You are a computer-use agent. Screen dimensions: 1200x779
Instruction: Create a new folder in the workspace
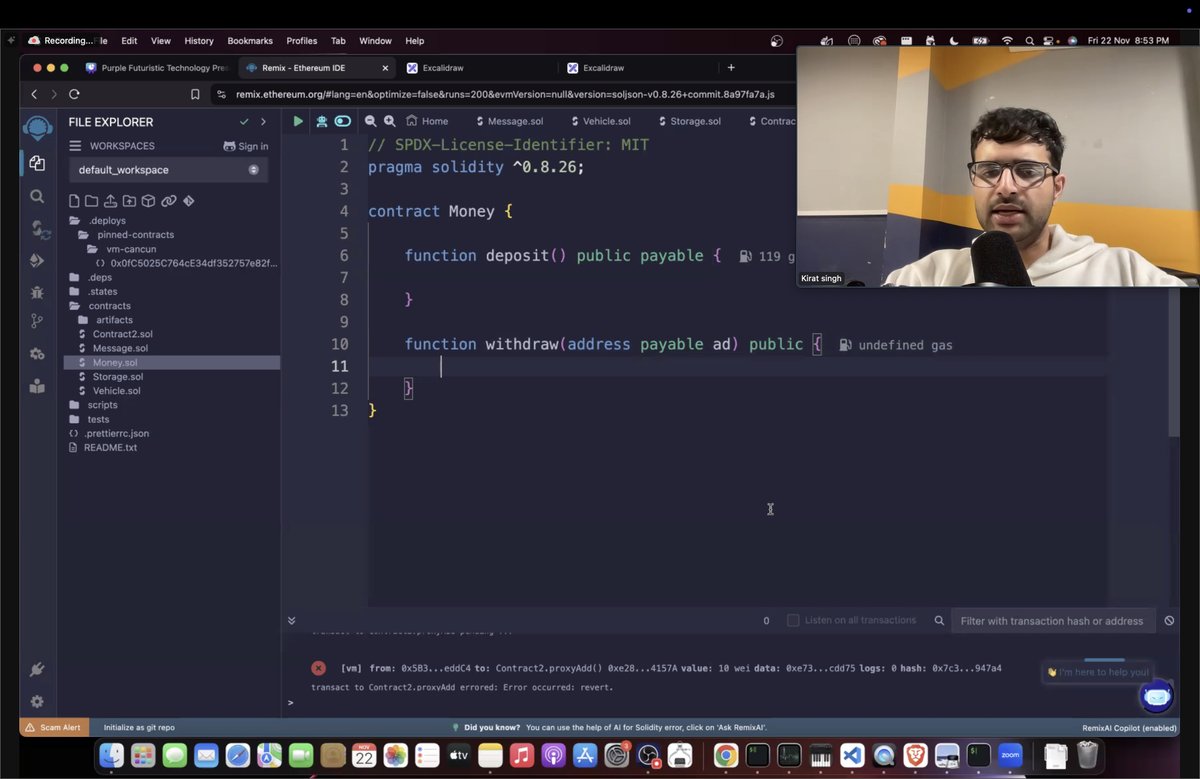click(91, 200)
